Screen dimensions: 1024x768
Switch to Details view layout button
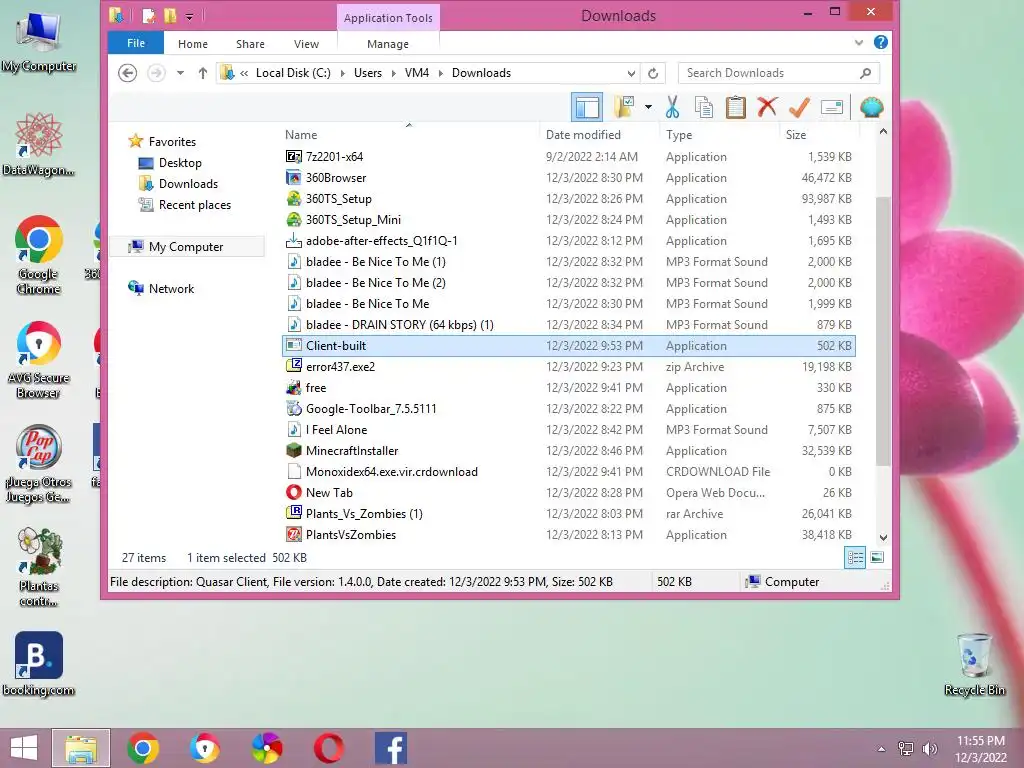point(855,558)
